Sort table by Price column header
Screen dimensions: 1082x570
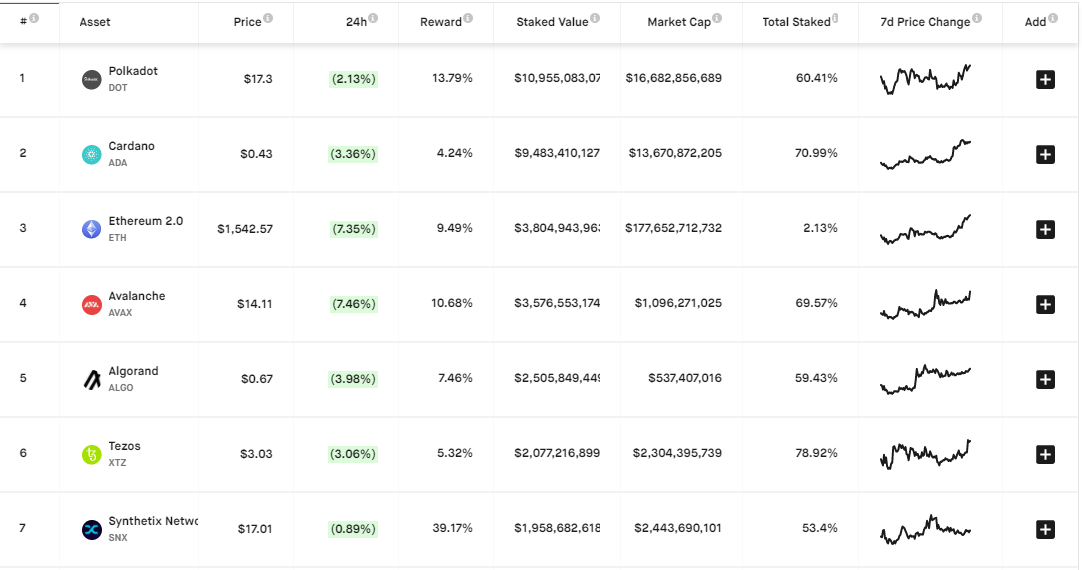[247, 22]
